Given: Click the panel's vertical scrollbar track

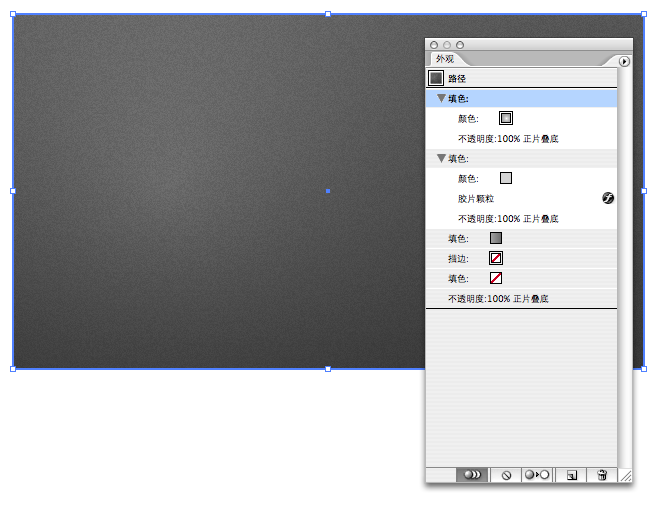Looking at the screenshot, I should coord(624,266).
